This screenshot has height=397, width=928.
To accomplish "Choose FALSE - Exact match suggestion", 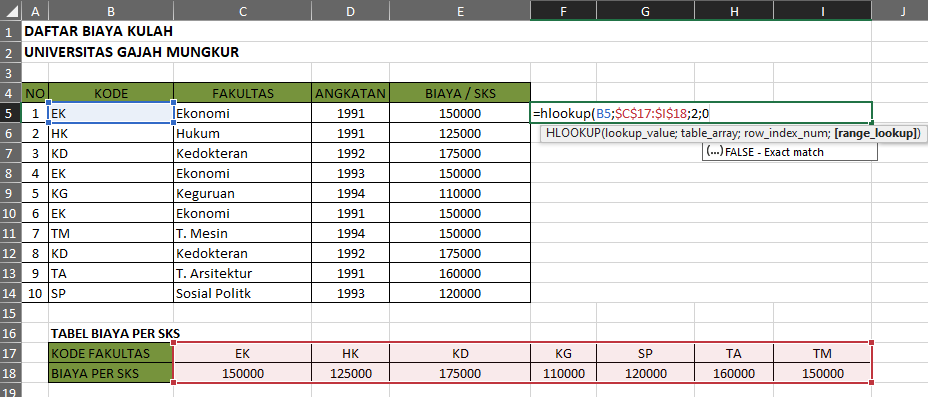I will coord(774,152).
